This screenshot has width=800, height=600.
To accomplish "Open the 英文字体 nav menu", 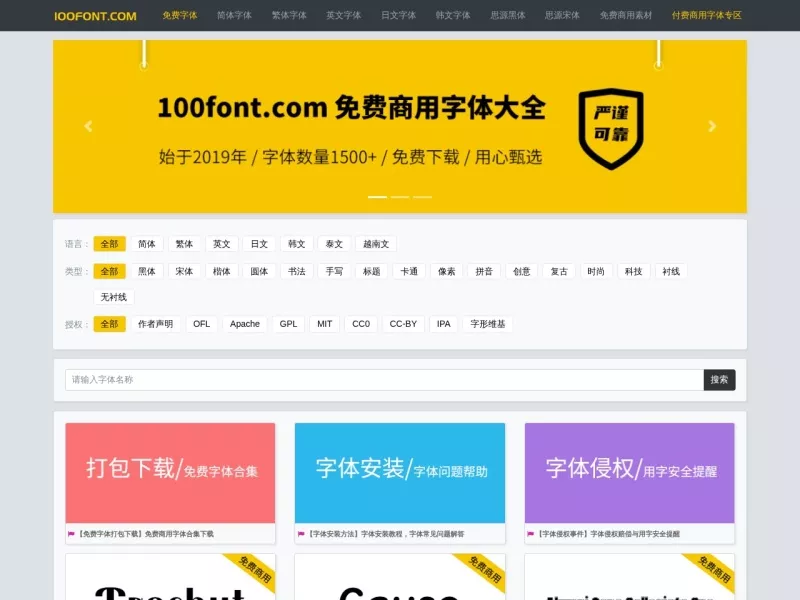I will tap(343, 15).
